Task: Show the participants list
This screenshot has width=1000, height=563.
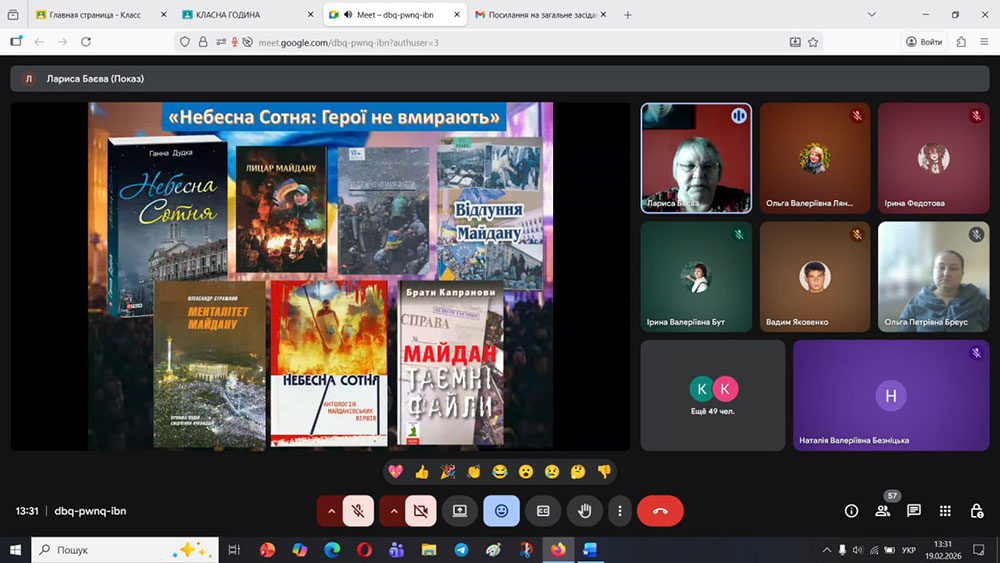Action: tap(883, 511)
